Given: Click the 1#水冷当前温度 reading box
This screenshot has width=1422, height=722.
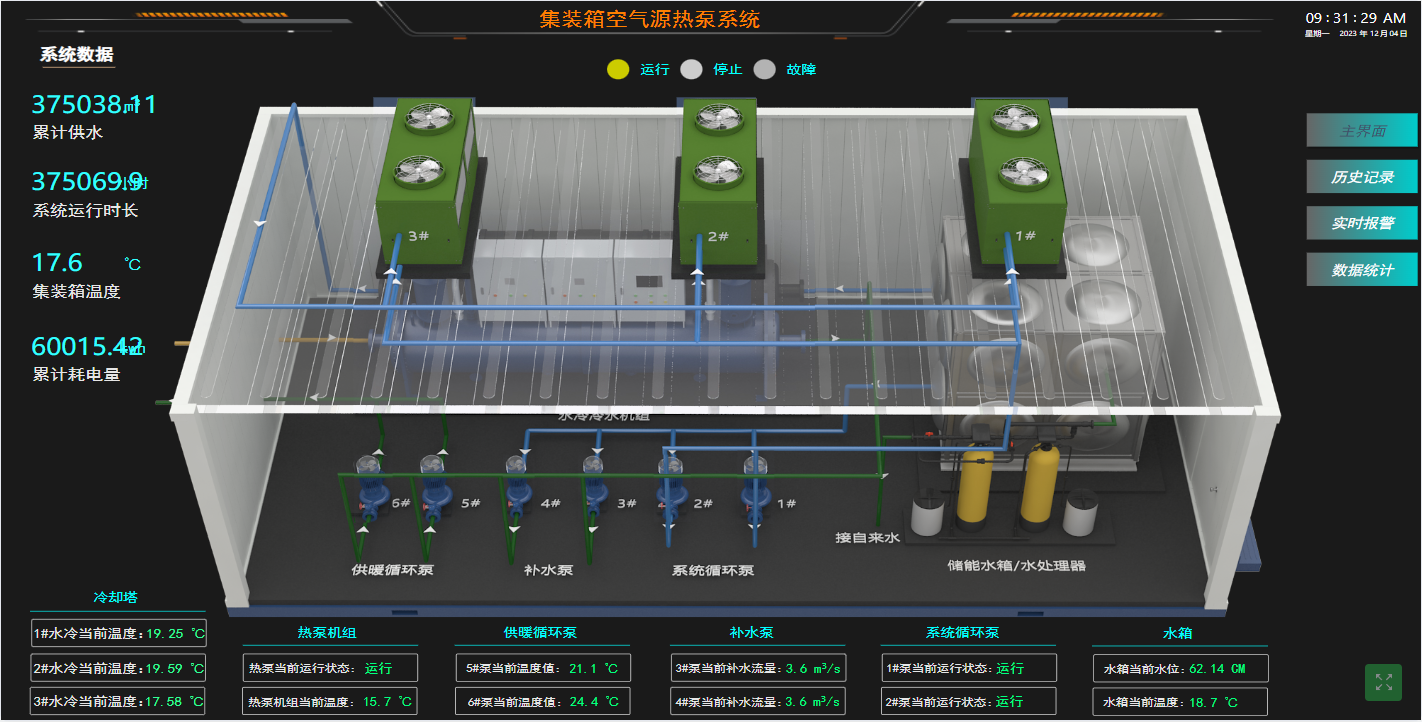Looking at the screenshot, I should click(x=118, y=633).
